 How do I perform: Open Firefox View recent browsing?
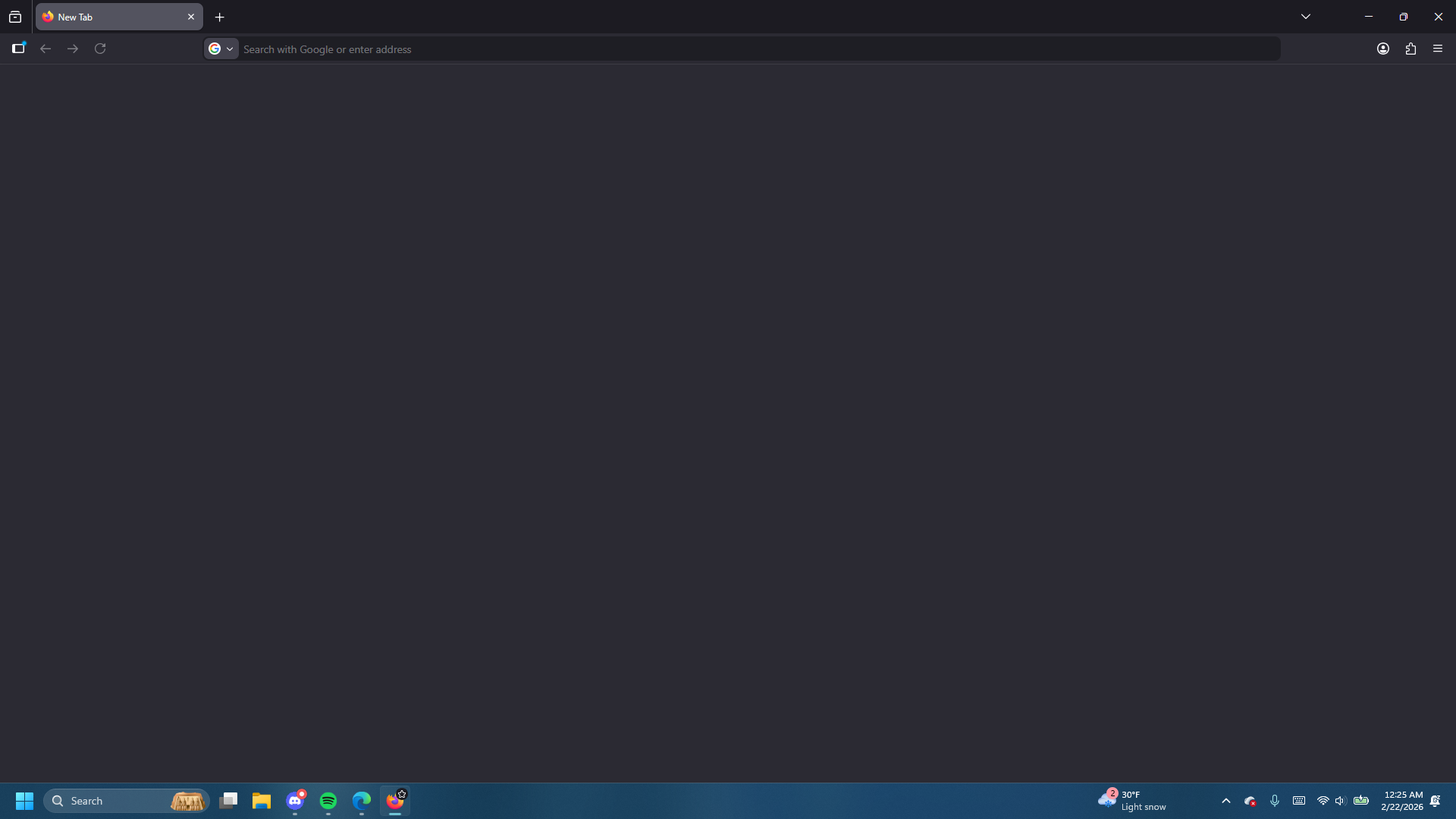click(15, 17)
